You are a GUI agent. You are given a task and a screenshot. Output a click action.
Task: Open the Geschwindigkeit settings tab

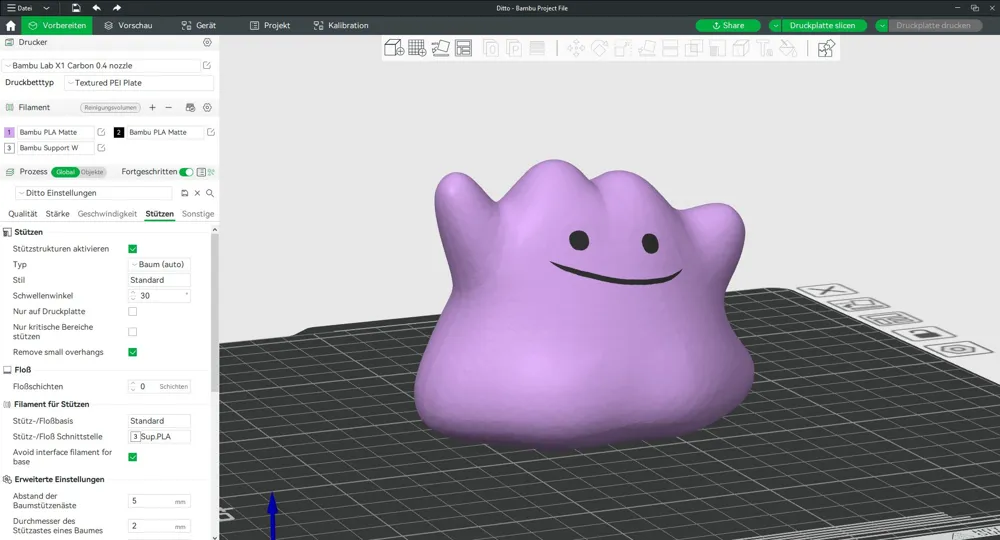coord(107,214)
